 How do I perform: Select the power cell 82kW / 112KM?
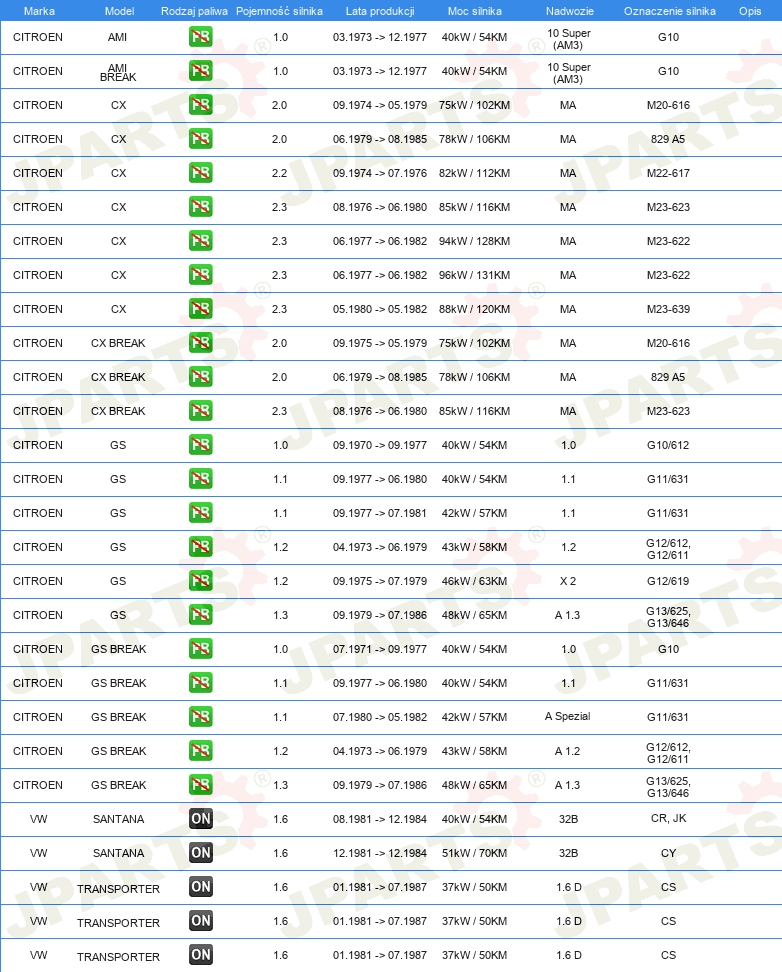click(x=474, y=174)
